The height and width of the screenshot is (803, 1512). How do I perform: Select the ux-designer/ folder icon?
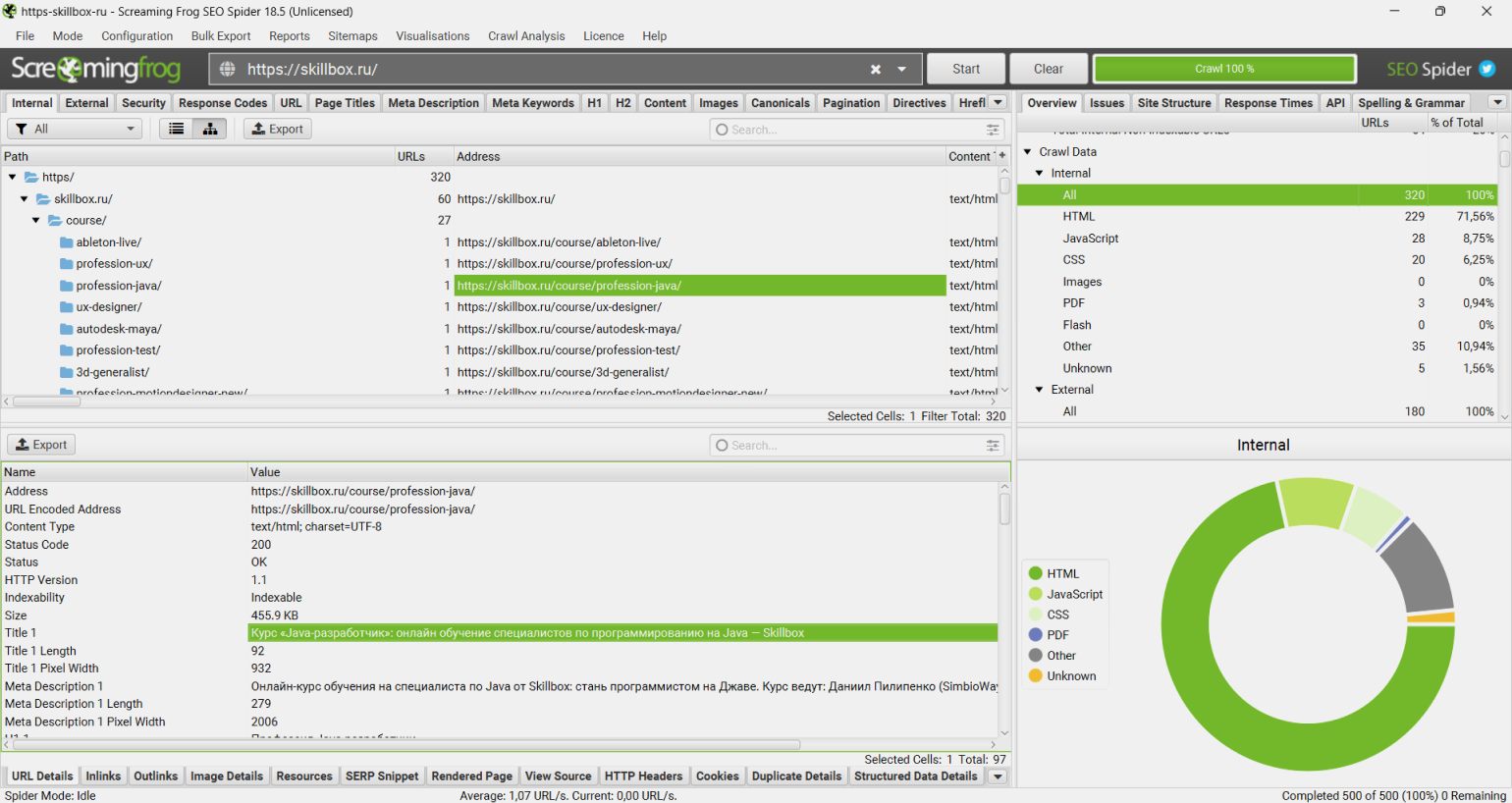point(67,307)
